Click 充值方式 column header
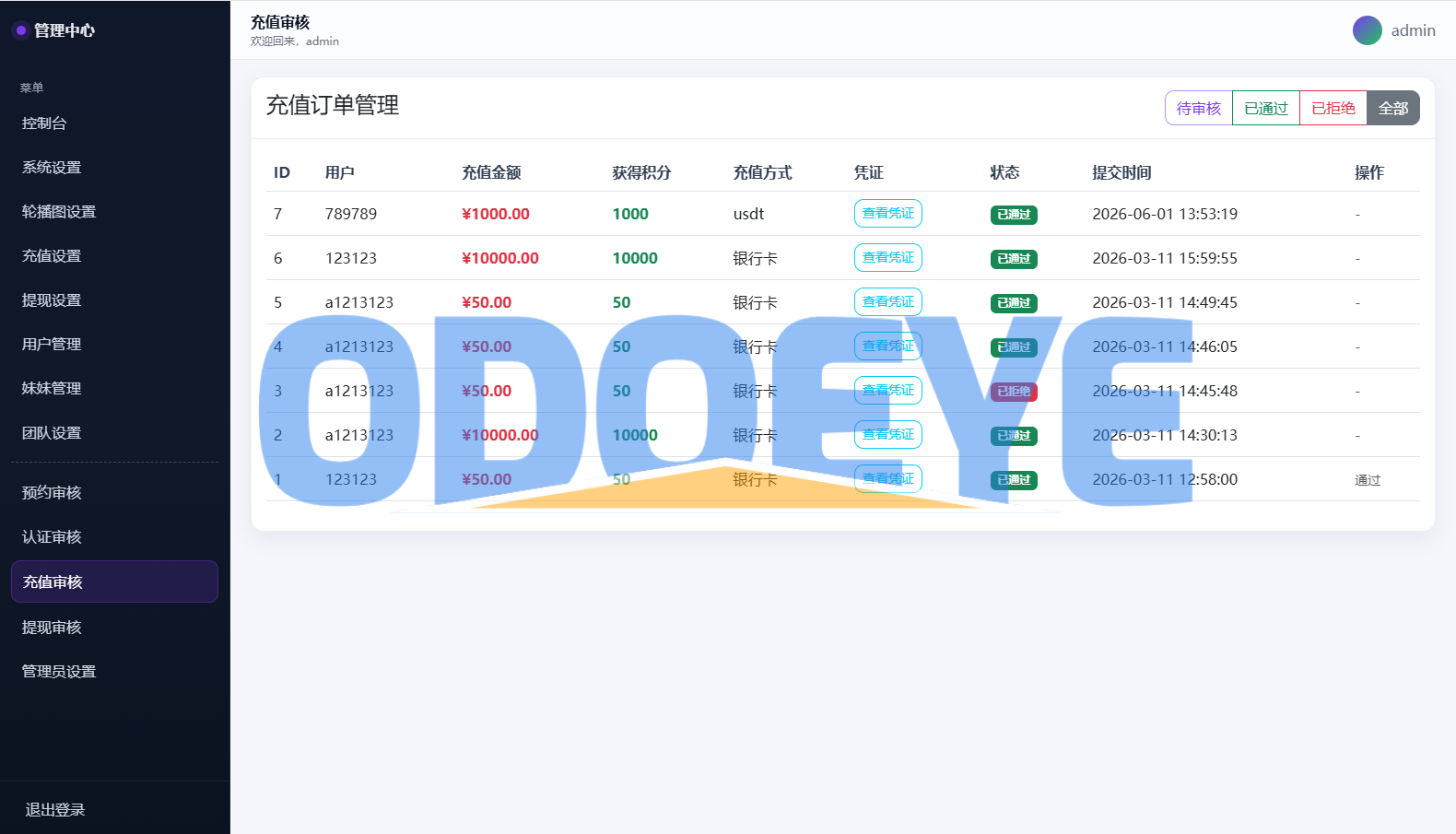Screen dimensions: 1456x834 (x=762, y=172)
